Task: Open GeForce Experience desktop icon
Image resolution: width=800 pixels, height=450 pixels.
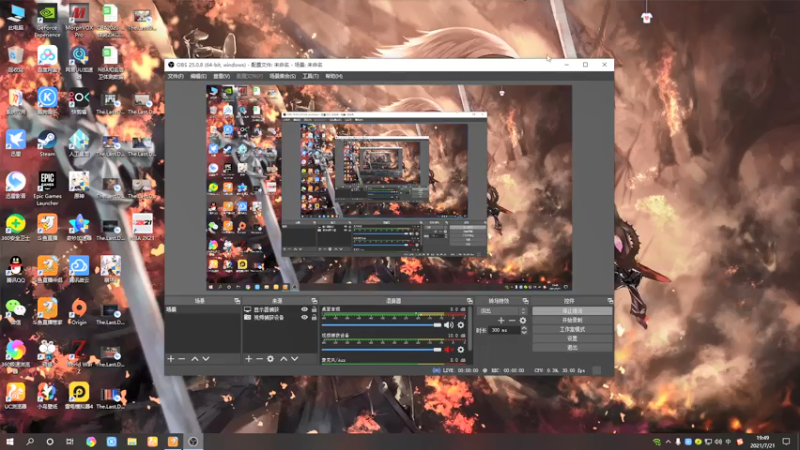Action: click(x=47, y=21)
